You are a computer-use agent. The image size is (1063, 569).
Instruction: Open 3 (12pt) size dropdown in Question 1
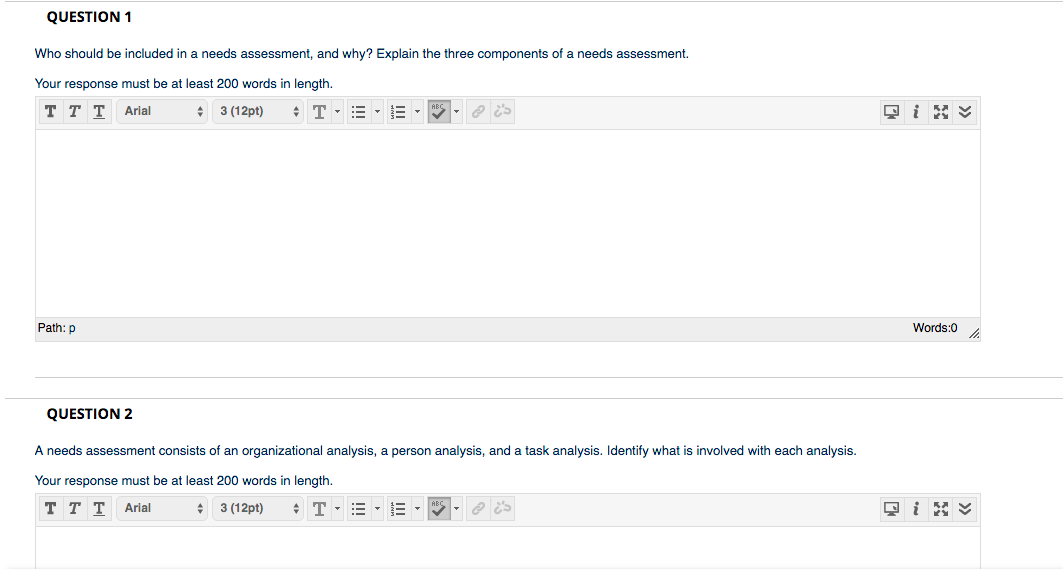(258, 111)
